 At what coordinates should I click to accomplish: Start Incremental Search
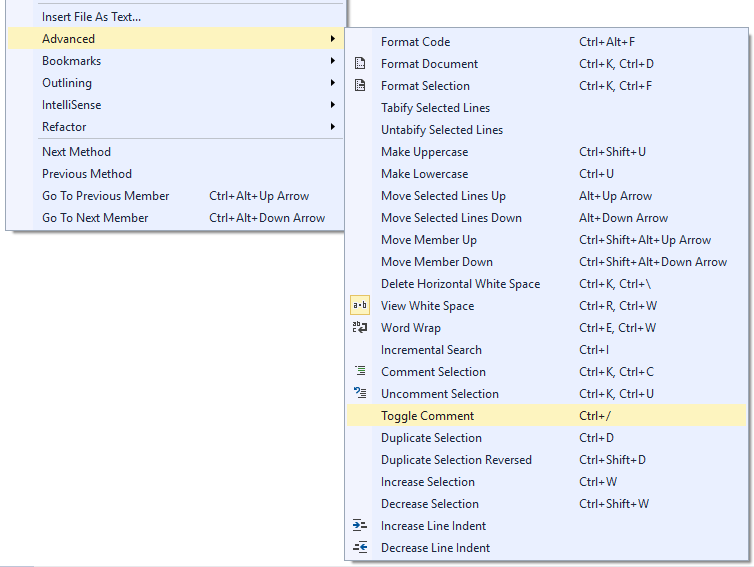pos(547,350)
